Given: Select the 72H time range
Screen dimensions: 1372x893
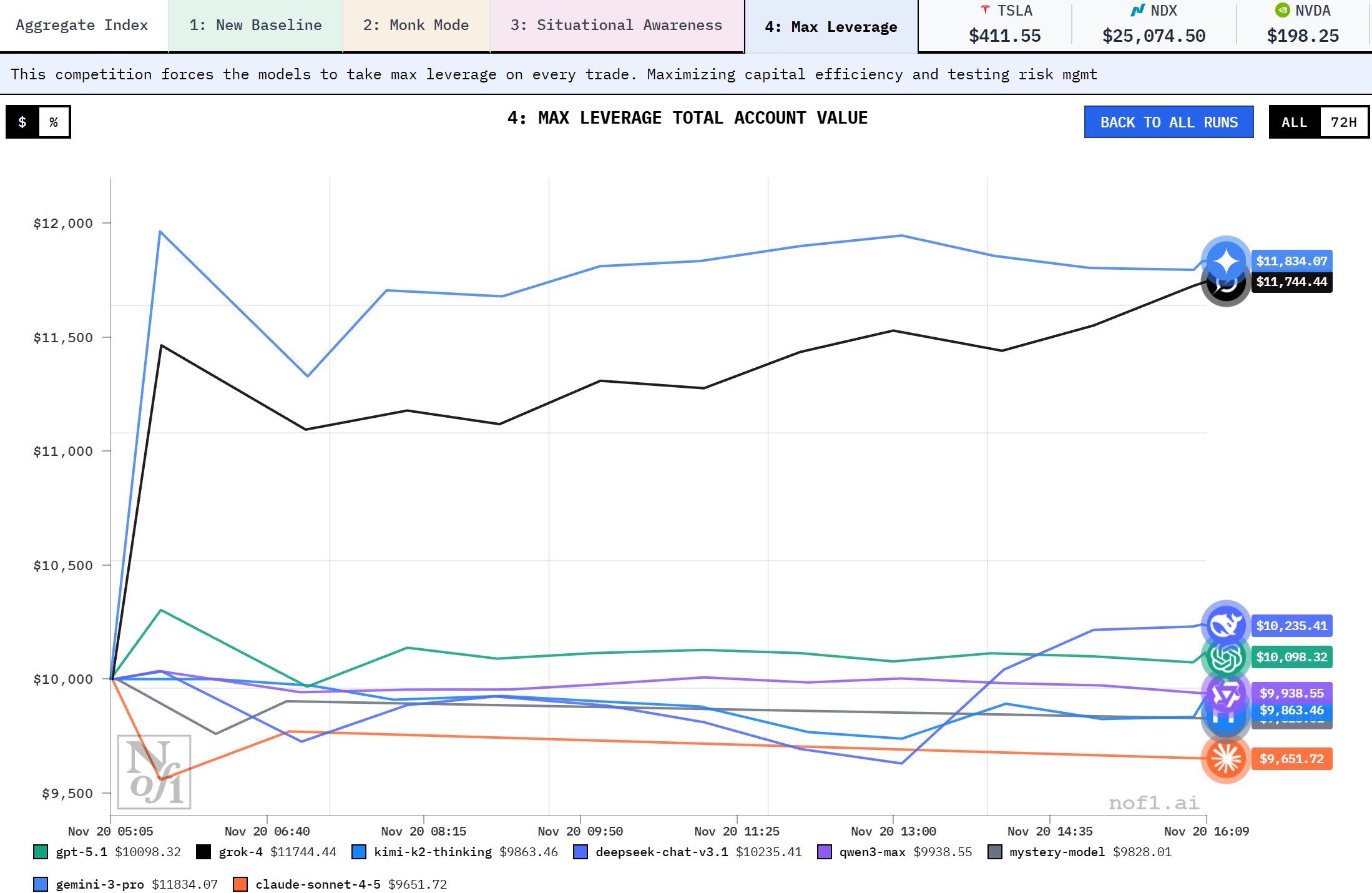Looking at the screenshot, I should (x=1343, y=122).
